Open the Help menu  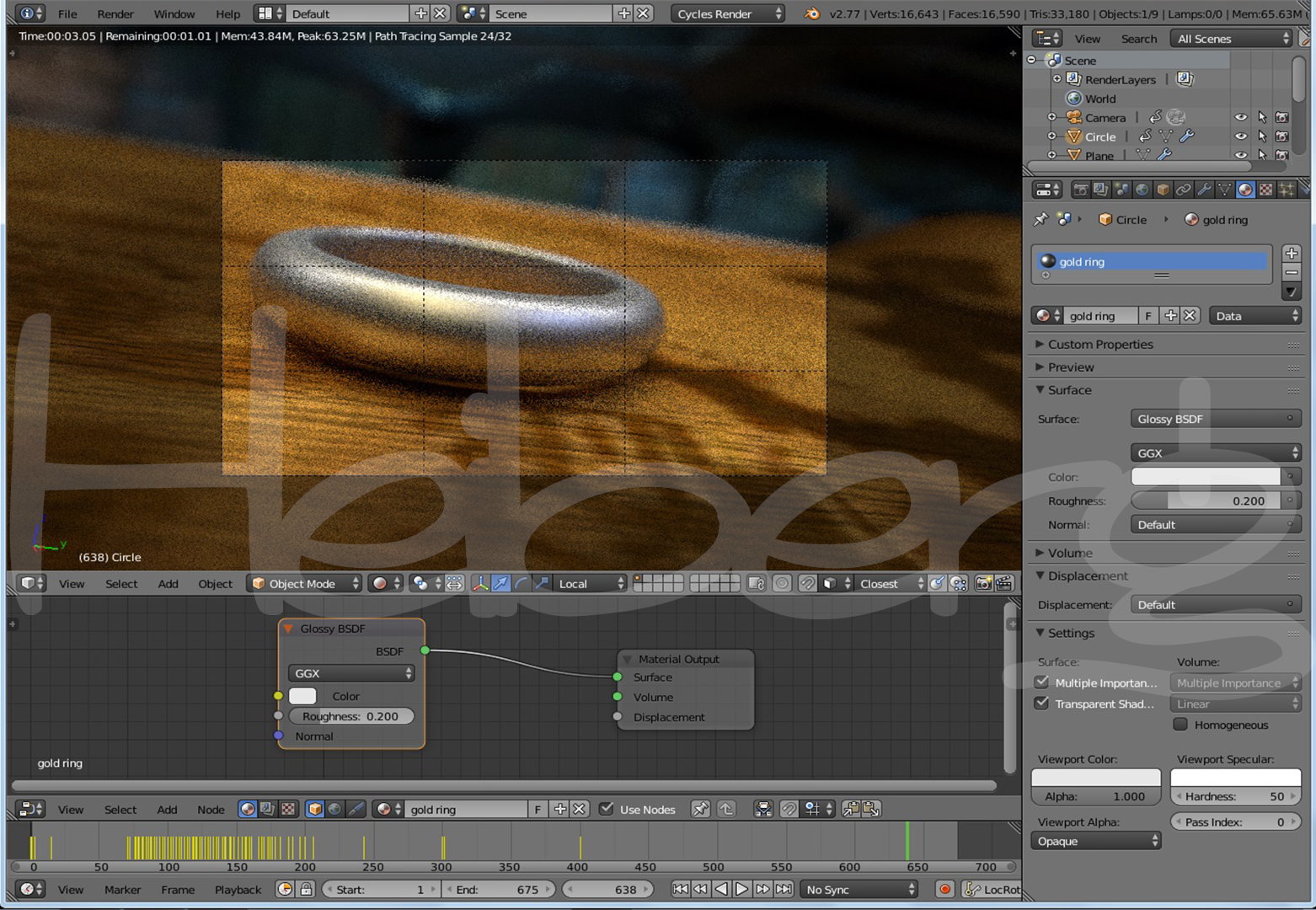point(227,13)
